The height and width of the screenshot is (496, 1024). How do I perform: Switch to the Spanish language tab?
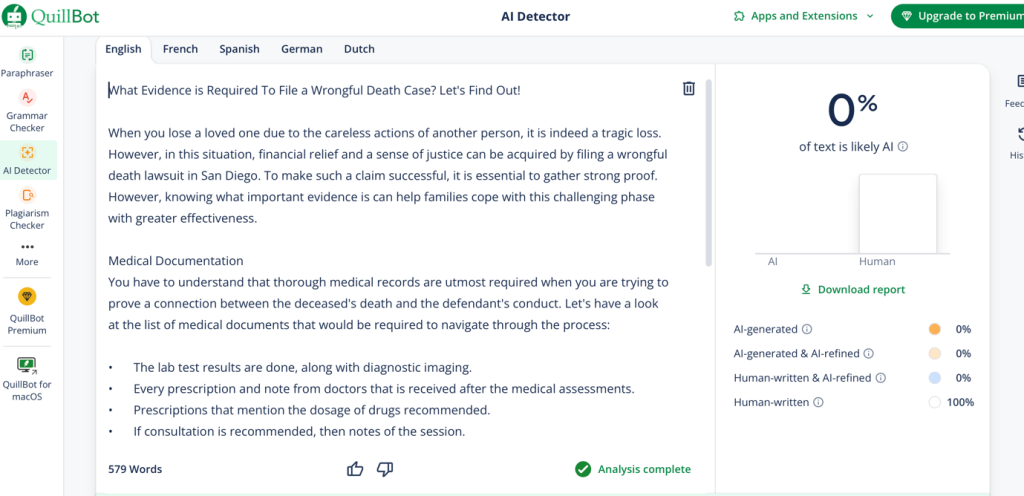coord(239,49)
